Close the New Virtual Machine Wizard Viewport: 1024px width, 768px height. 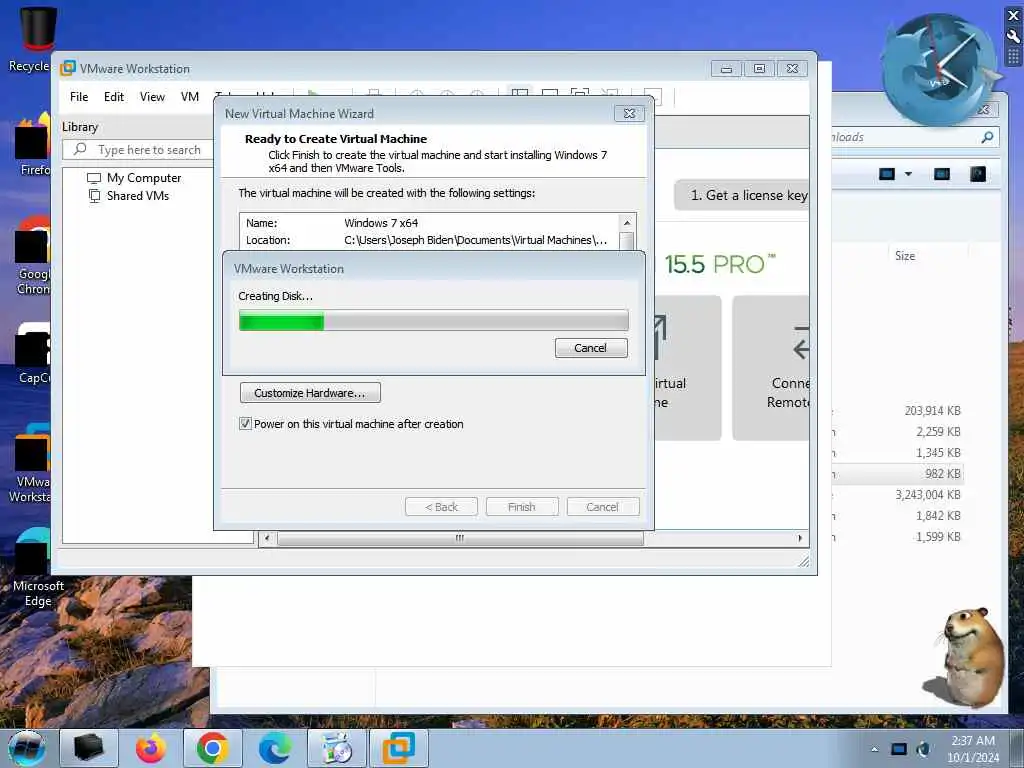[630, 114]
